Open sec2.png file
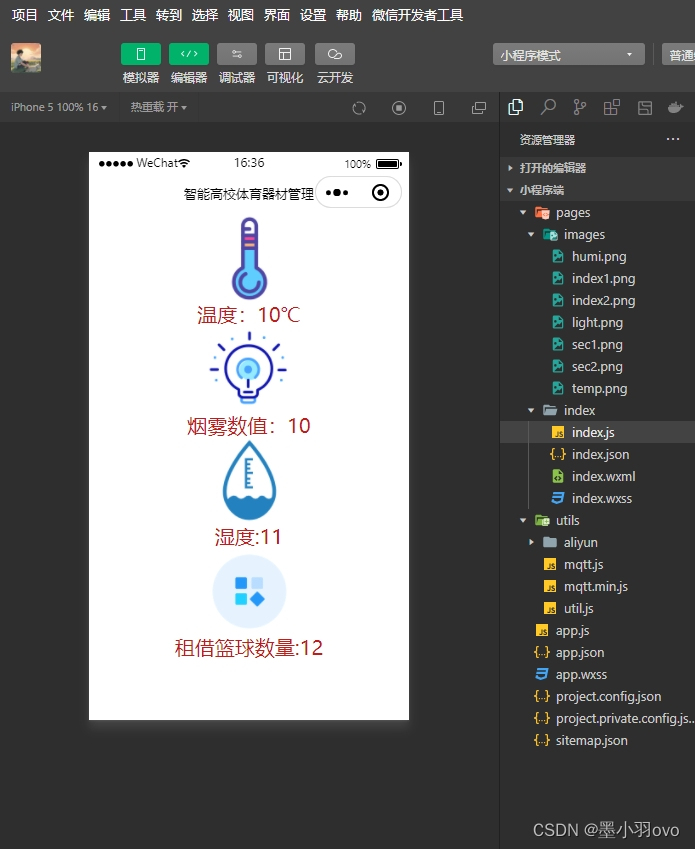The width and height of the screenshot is (695, 849). click(x=598, y=367)
